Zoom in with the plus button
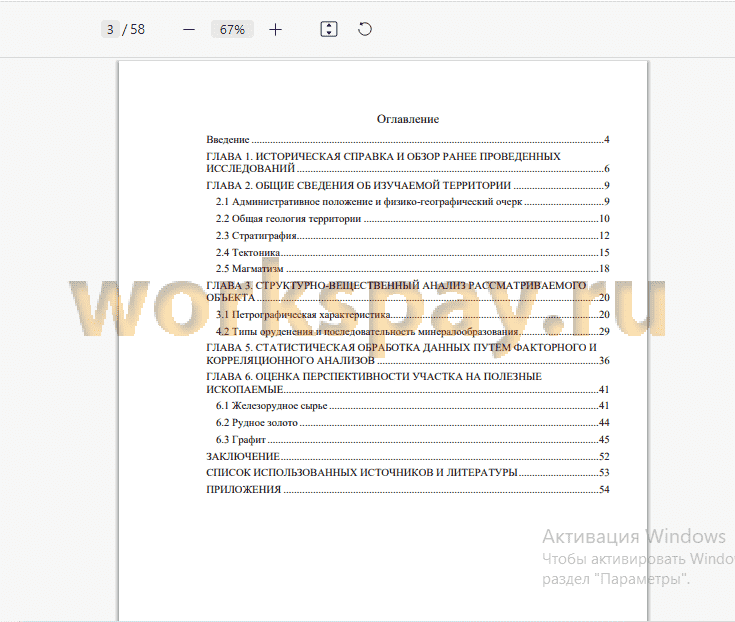This screenshot has height=622, width=735. coord(276,30)
